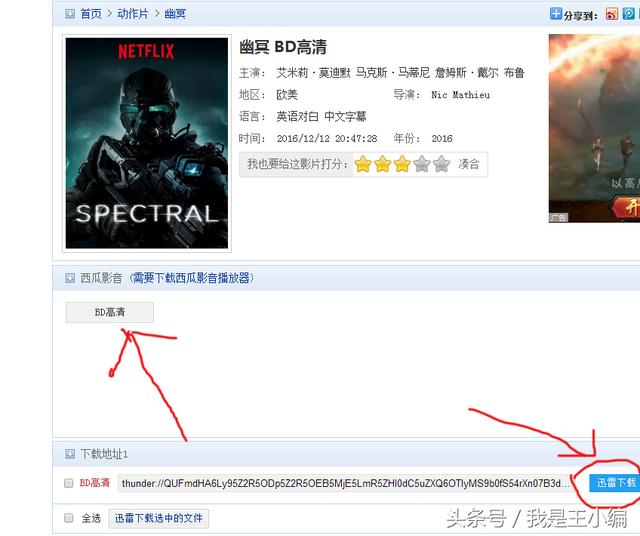Viewport: 640px width, 536px height.
Task: Rate the film with the first star
Action: point(363,164)
